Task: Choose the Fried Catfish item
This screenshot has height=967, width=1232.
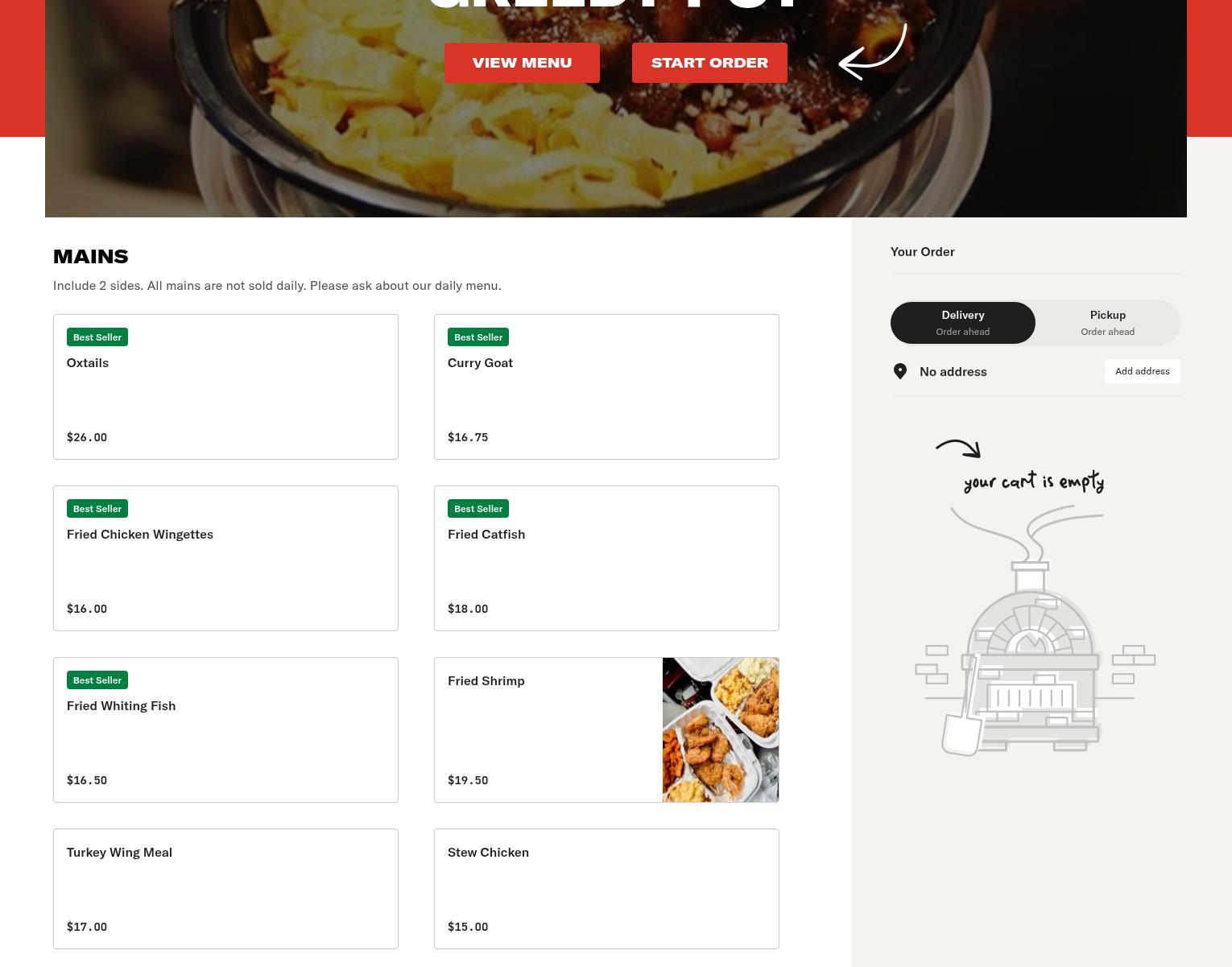Action: (606, 559)
